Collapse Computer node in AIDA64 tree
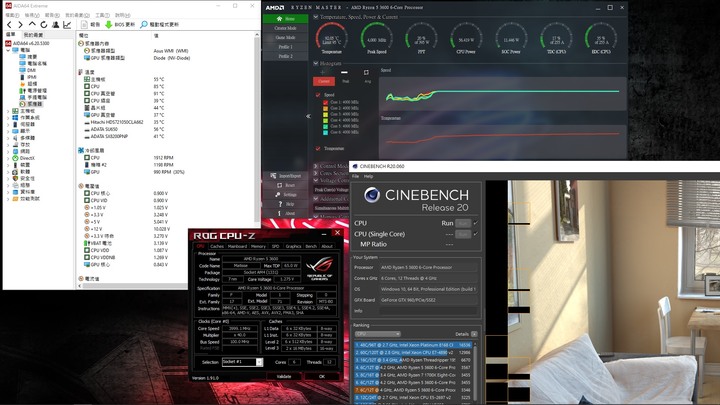This screenshot has width=720, height=405. pyautogui.click(x=8, y=50)
